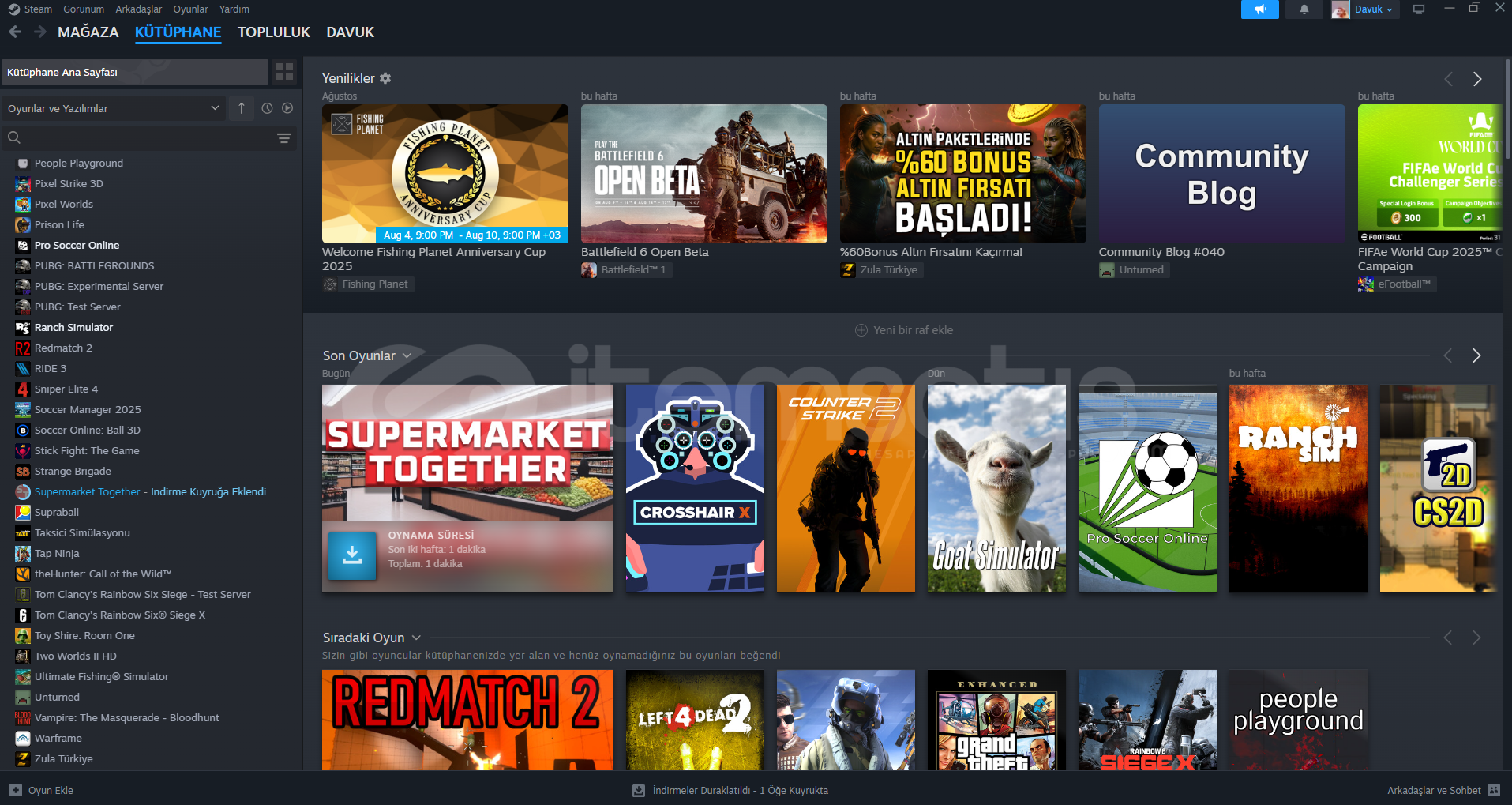The image size is (1512, 805).
Task: Click the announcements megaphone icon
Action: (x=1259, y=9)
